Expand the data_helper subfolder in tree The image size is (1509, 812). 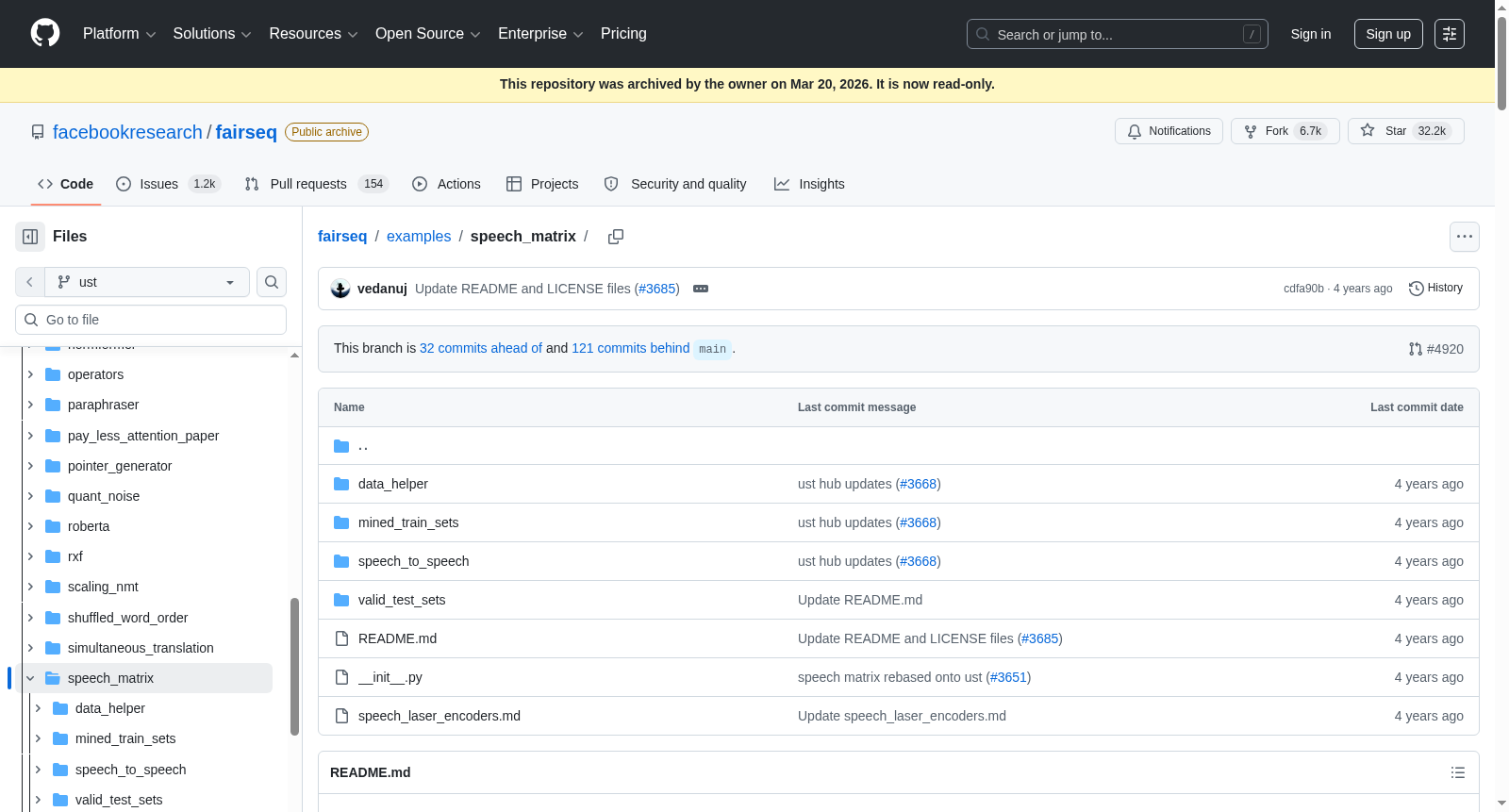[x=38, y=708]
